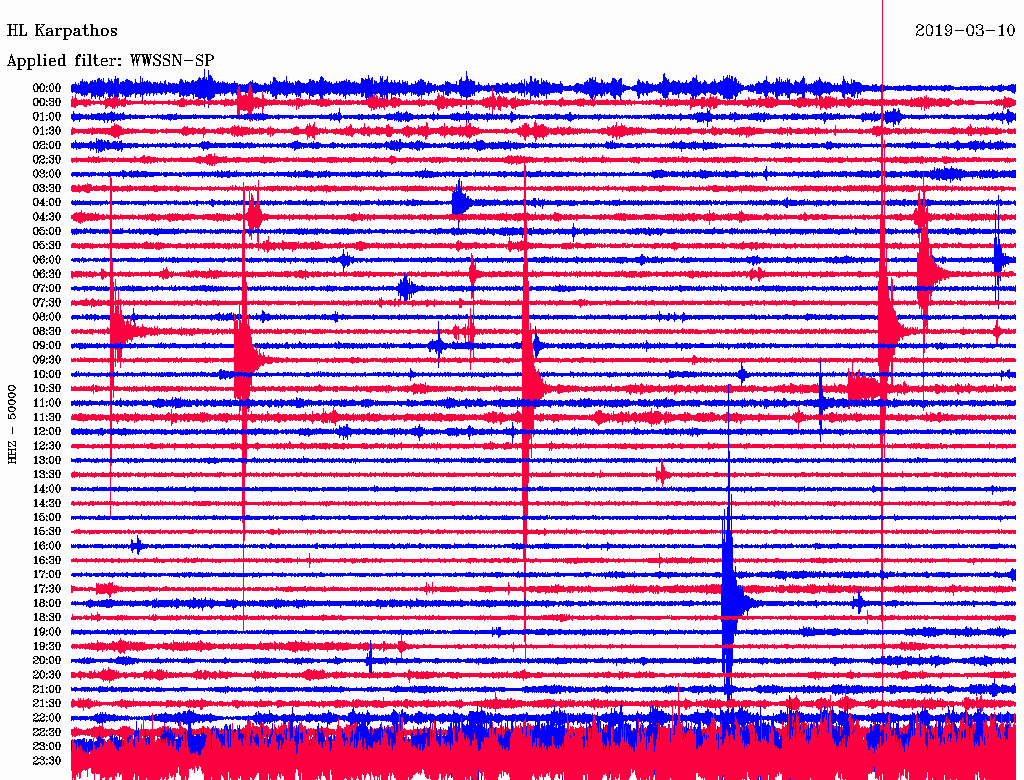This screenshot has width=1024, height=780.
Task: Select the 13:30 time label
Action: (x=47, y=474)
